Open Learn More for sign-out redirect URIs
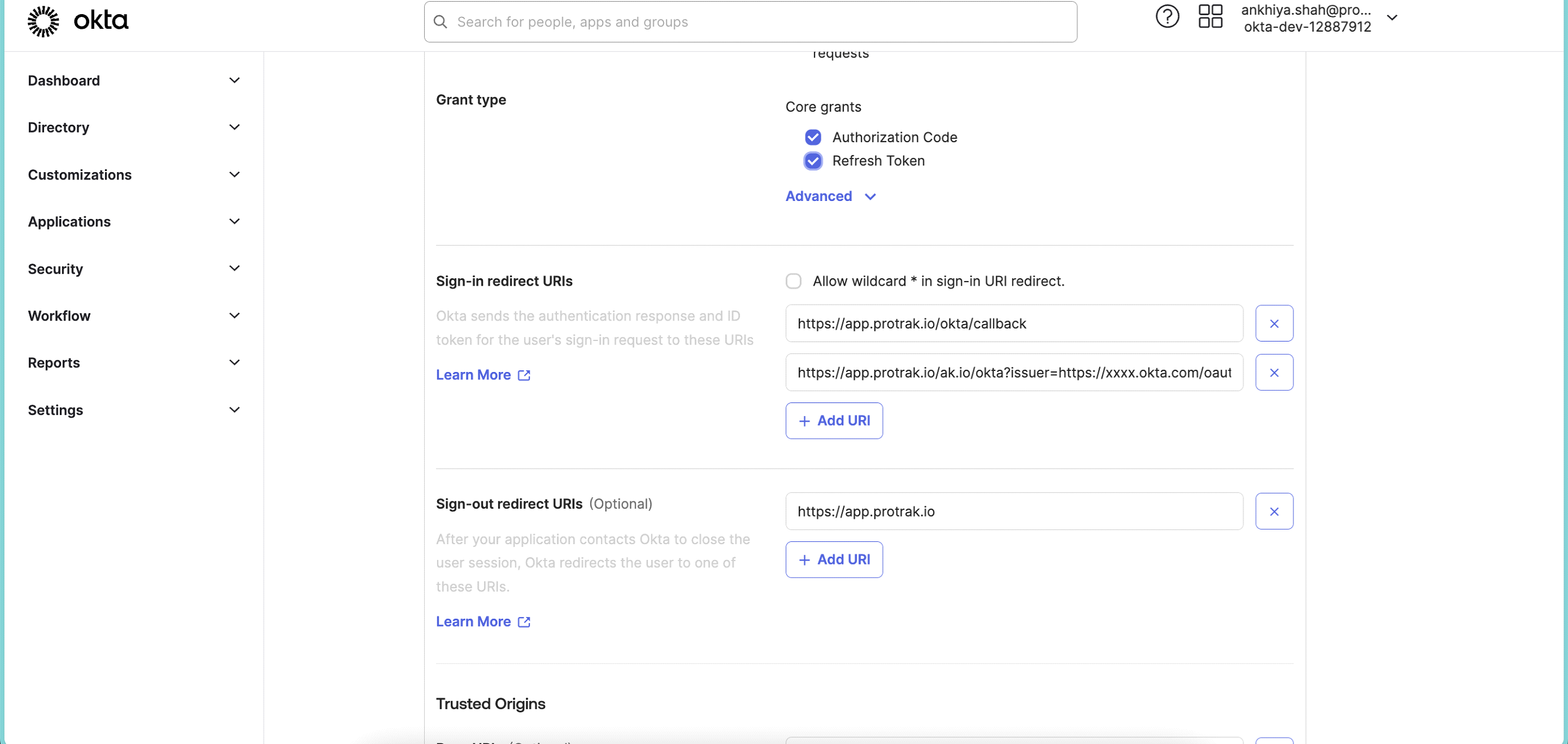 (483, 621)
